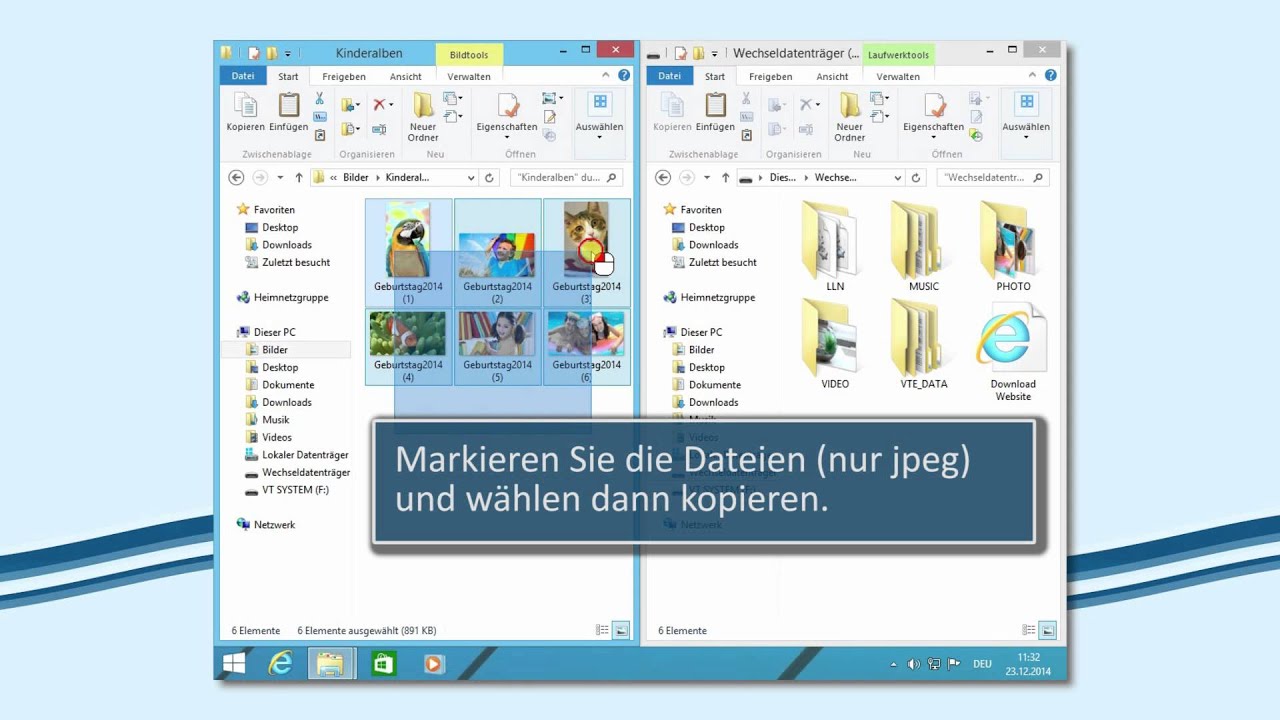Click Eigenschaften icon in Kinderalben window
Screen dimensions: 1280x720
[507, 112]
